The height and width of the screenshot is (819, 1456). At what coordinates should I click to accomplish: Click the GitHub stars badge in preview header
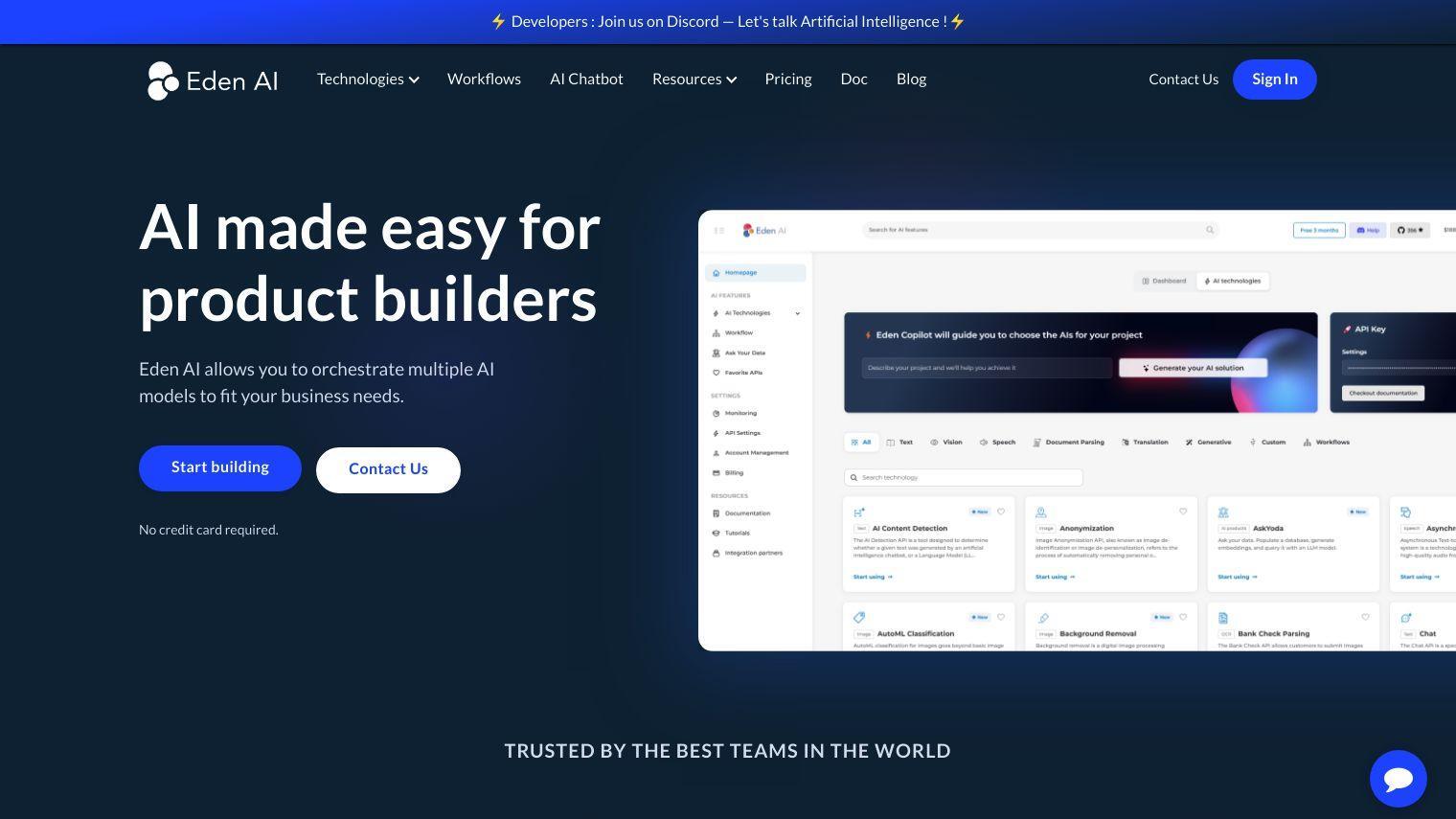[x=1410, y=230]
